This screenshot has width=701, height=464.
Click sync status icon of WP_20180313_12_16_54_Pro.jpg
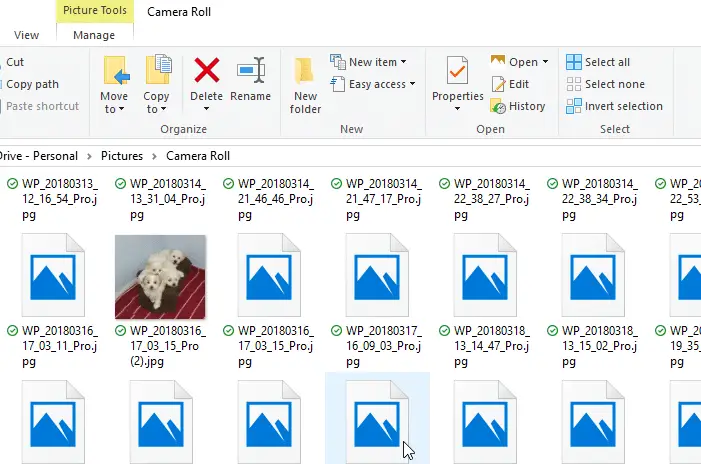(x=13, y=184)
